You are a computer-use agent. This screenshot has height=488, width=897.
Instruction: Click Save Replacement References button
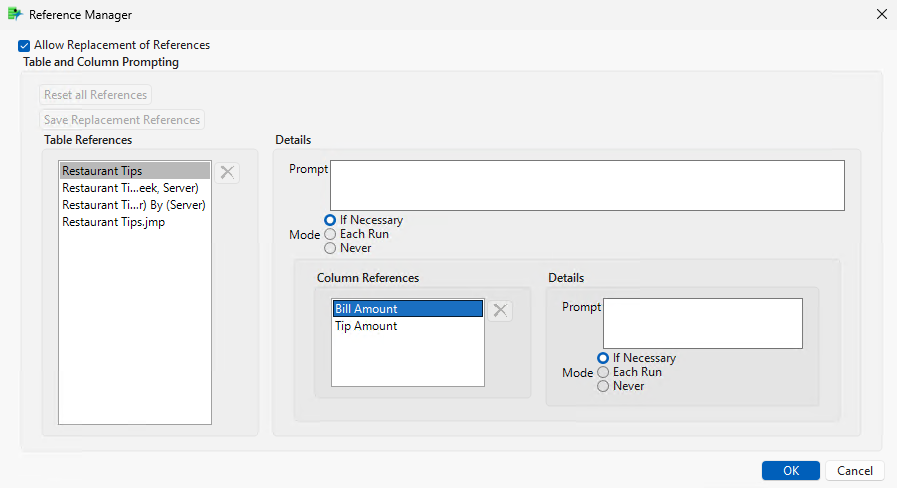122,120
